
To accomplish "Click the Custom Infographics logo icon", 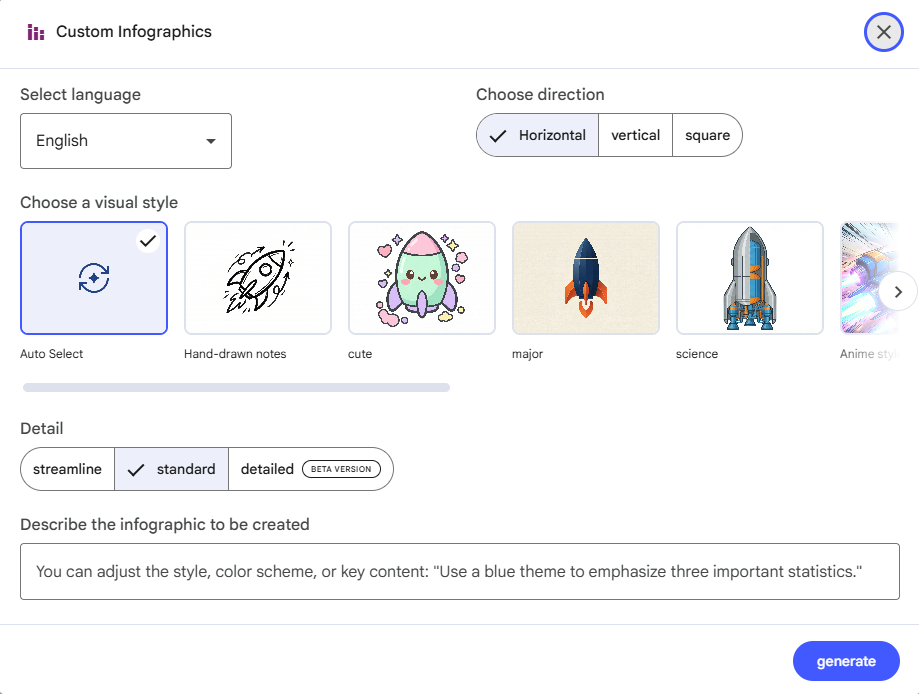I will tap(36, 32).
